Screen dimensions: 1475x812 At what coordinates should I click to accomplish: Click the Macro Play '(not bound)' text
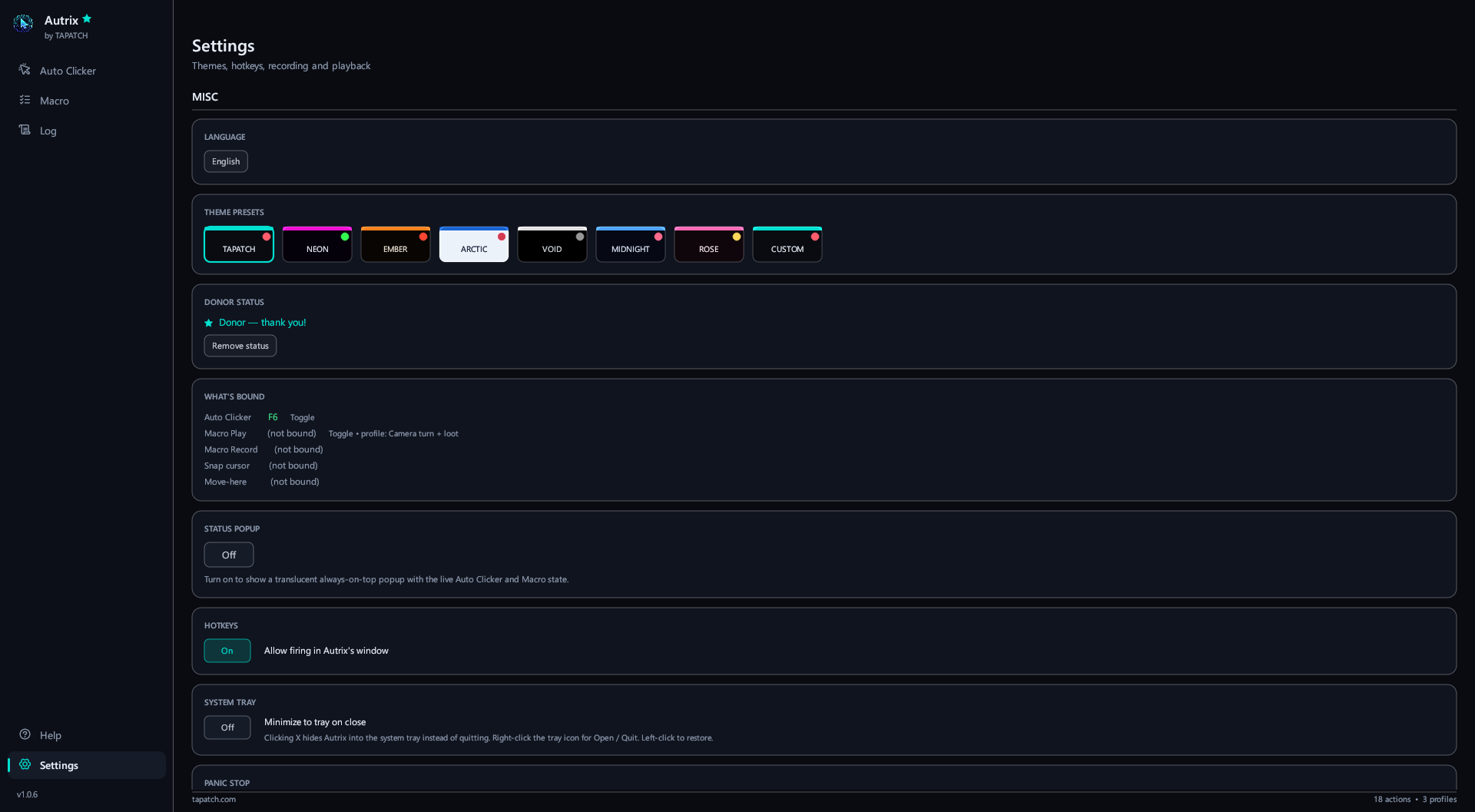pyautogui.click(x=292, y=433)
